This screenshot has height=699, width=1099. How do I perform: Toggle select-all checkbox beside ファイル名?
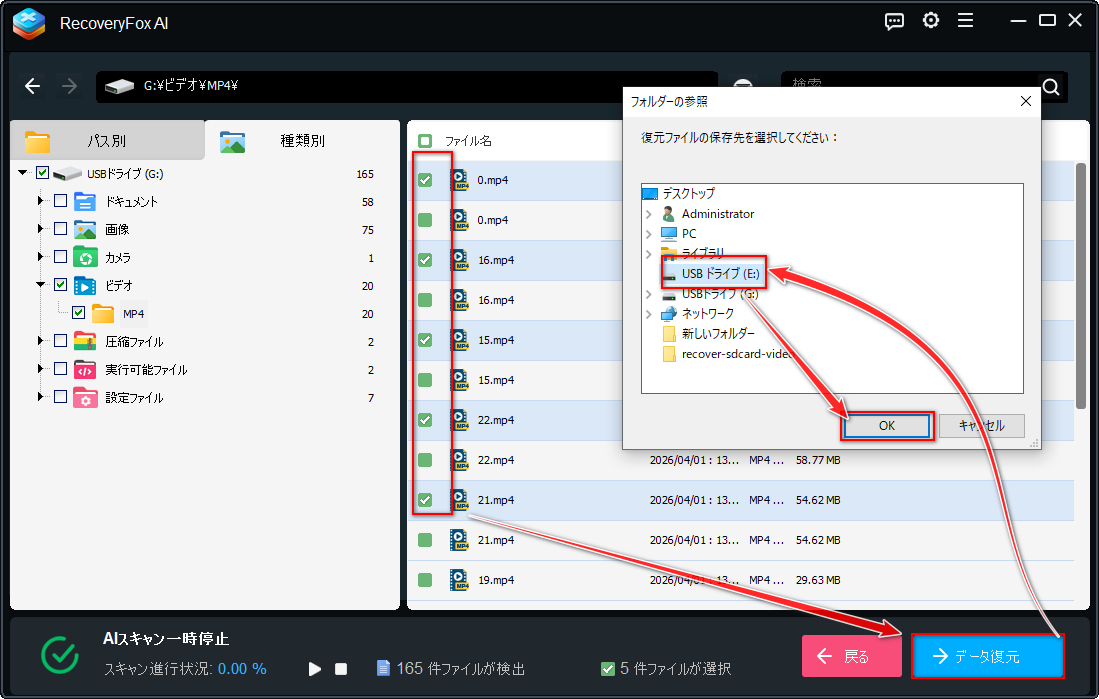[x=425, y=141]
